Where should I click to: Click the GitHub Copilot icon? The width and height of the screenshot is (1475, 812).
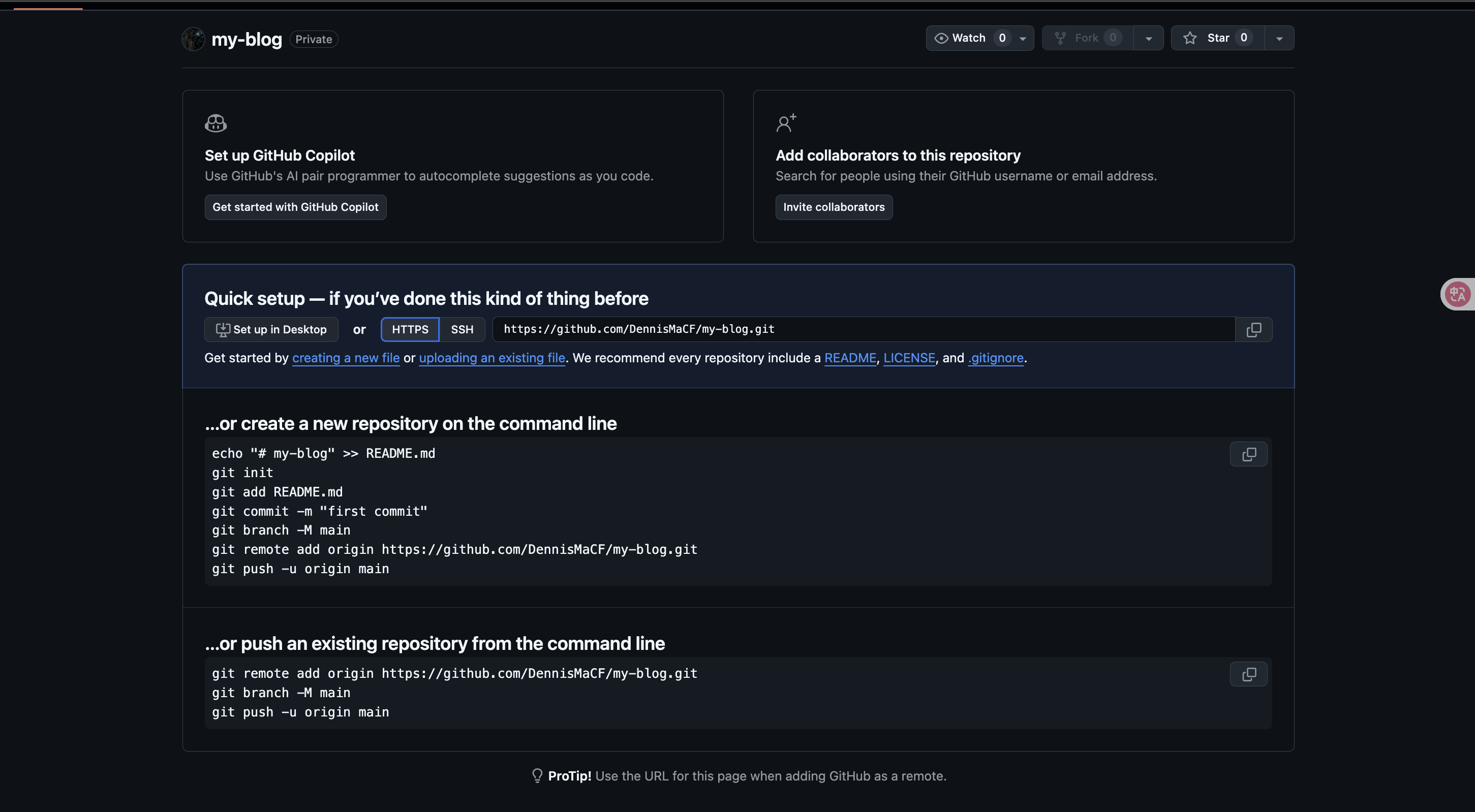coord(216,123)
